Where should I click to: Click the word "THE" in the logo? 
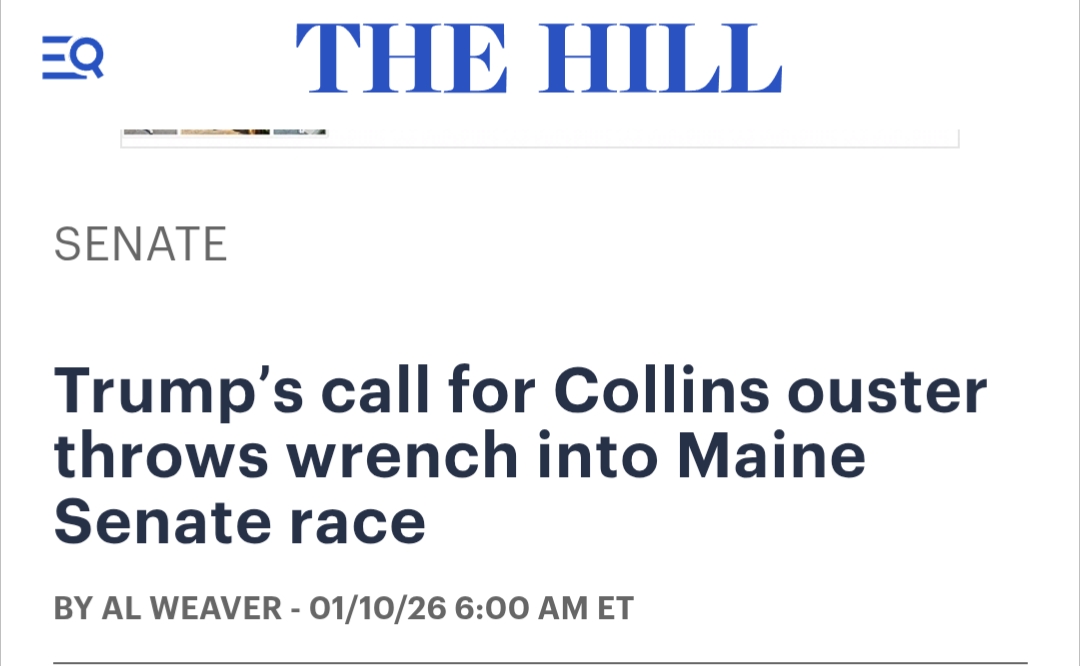click(401, 58)
